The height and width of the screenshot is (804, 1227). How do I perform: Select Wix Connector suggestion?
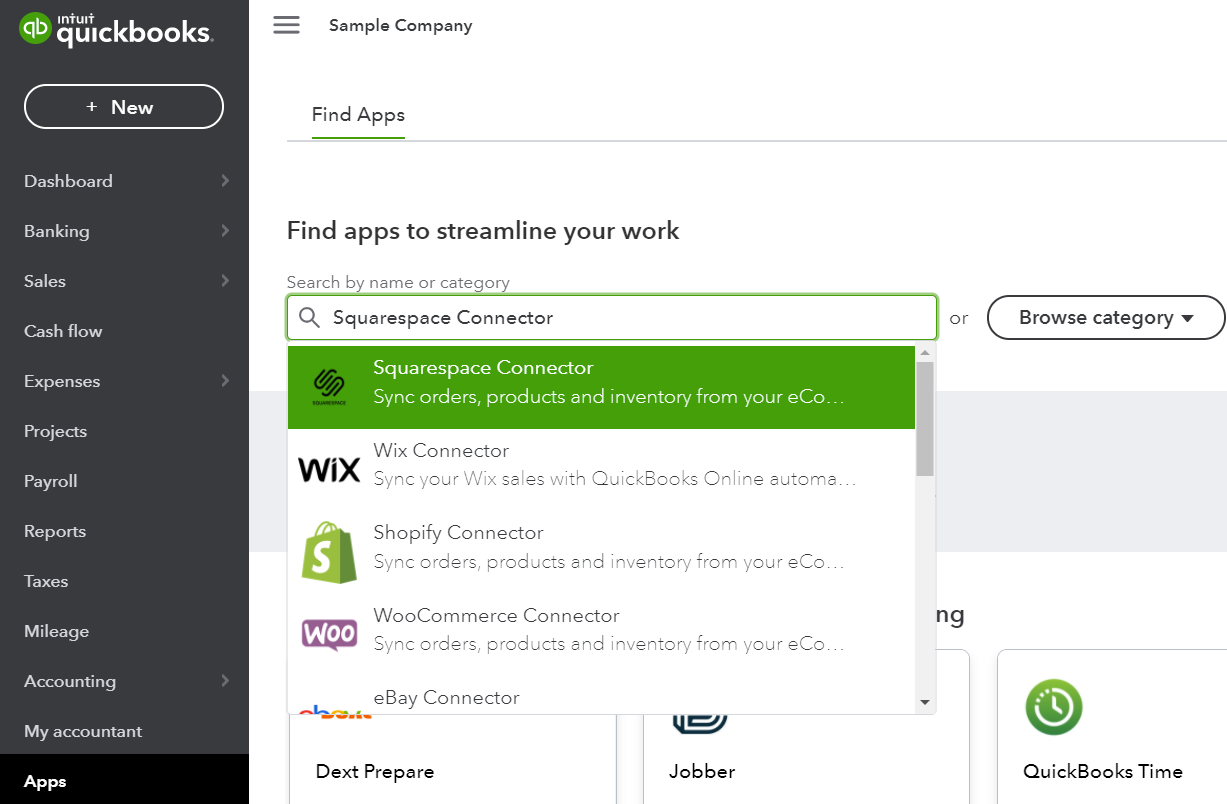601,469
